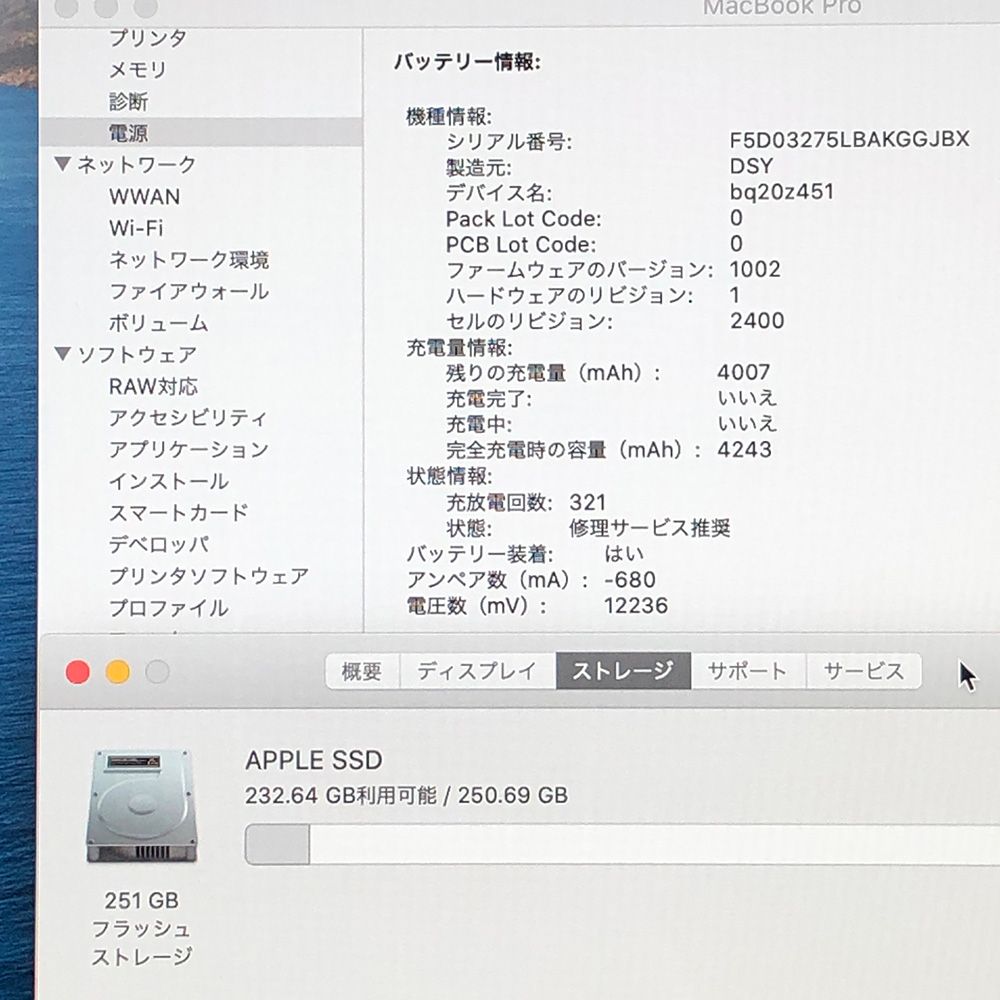The width and height of the screenshot is (1000, 1000).
Task: Switch to the ディスプレイ tab
Action: (476, 671)
